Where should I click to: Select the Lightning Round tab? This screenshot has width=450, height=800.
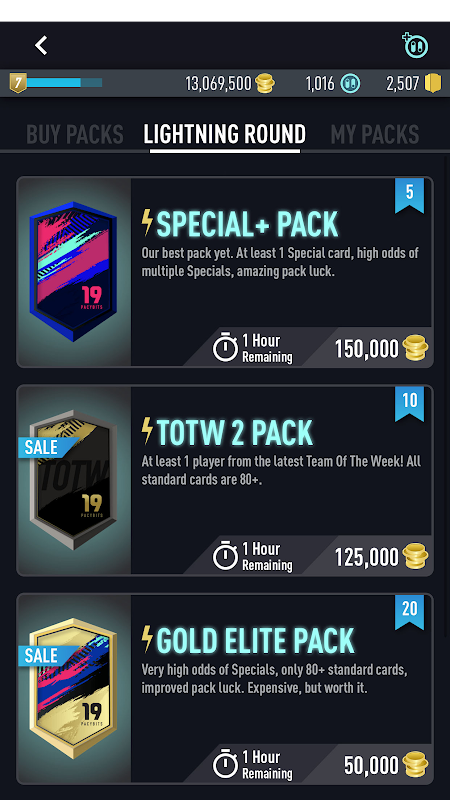224,135
